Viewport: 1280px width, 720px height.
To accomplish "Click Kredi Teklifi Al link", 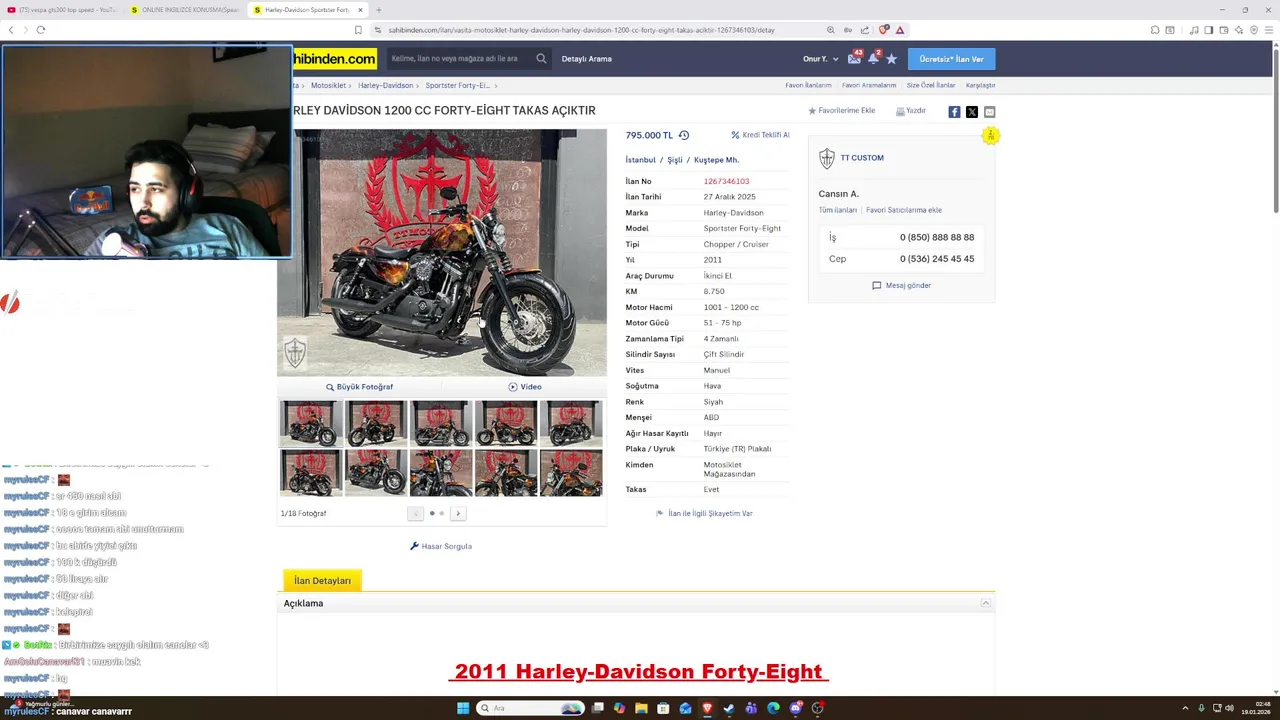I will tap(760, 135).
